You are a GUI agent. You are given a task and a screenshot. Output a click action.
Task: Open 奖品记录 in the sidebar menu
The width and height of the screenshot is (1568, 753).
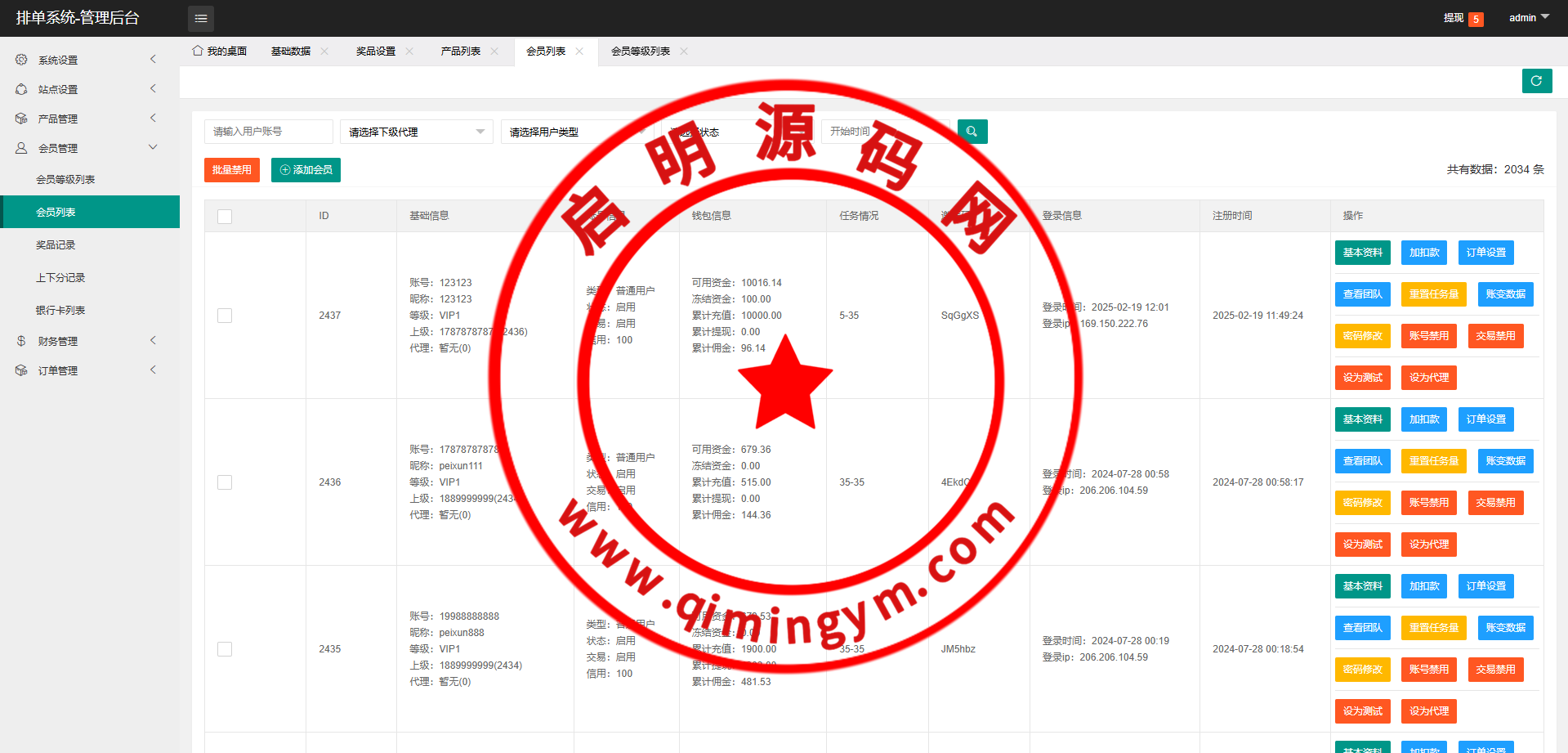(x=56, y=245)
